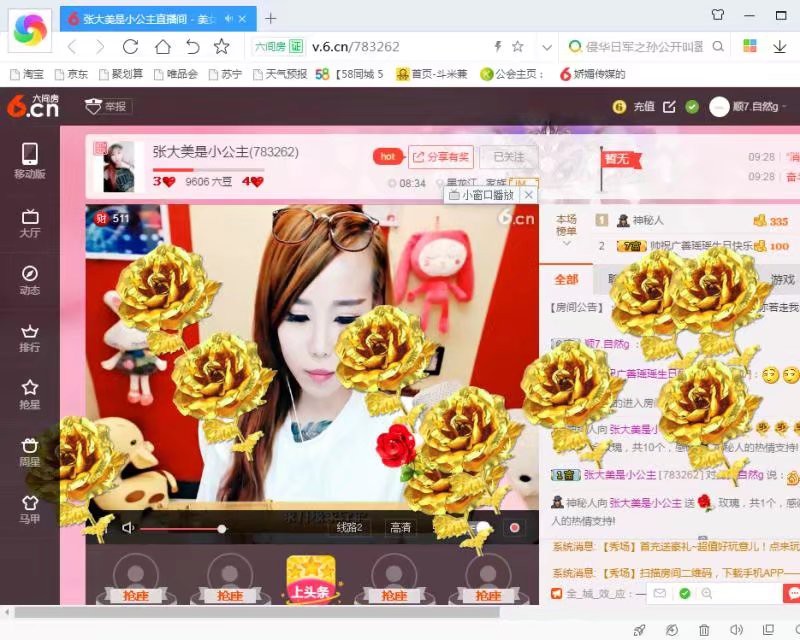Open user menu 顺7.自然g

[x=748, y=107]
